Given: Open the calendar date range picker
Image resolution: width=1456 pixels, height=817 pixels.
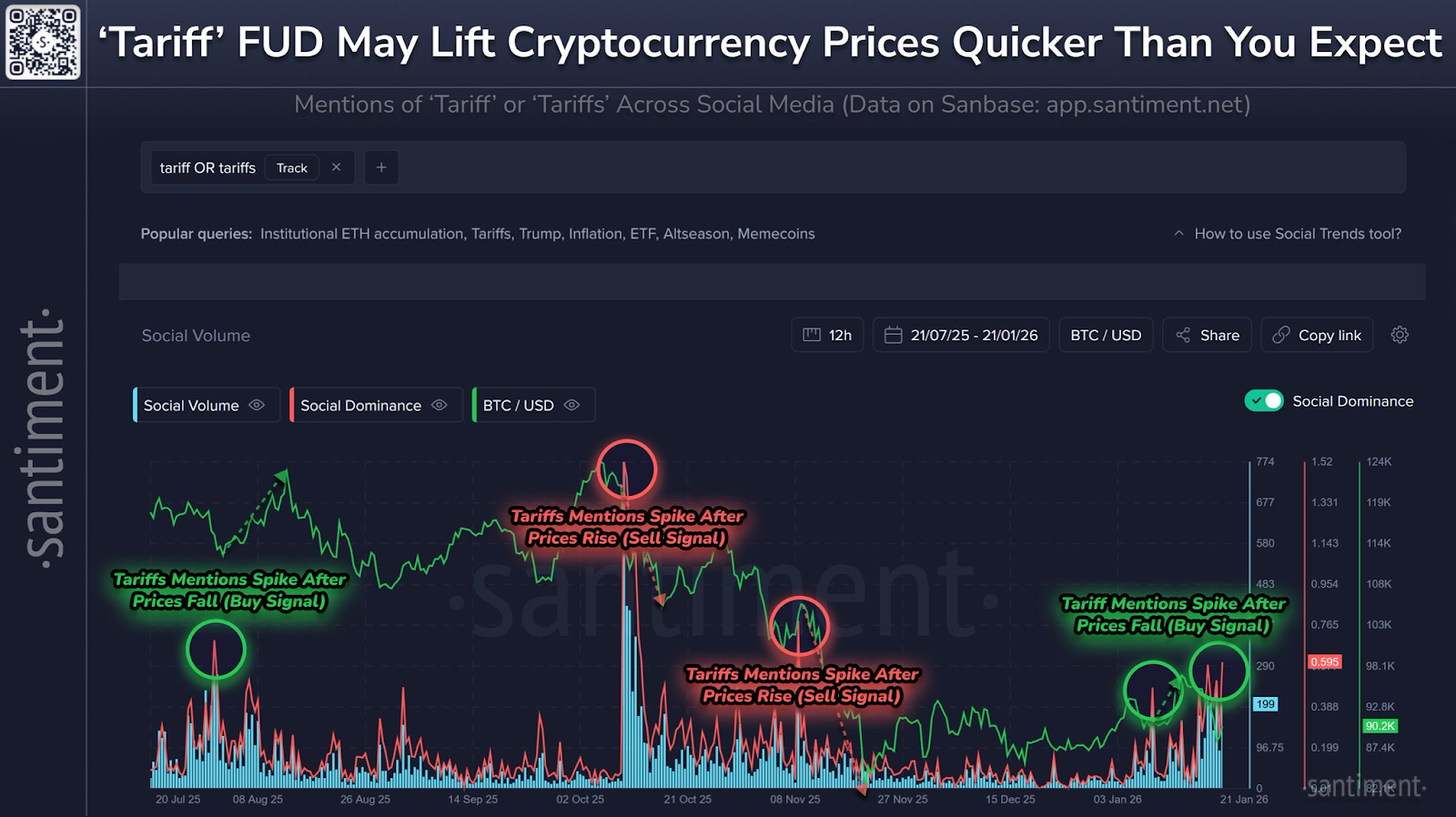Looking at the screenshot, I should coord(961,335).
